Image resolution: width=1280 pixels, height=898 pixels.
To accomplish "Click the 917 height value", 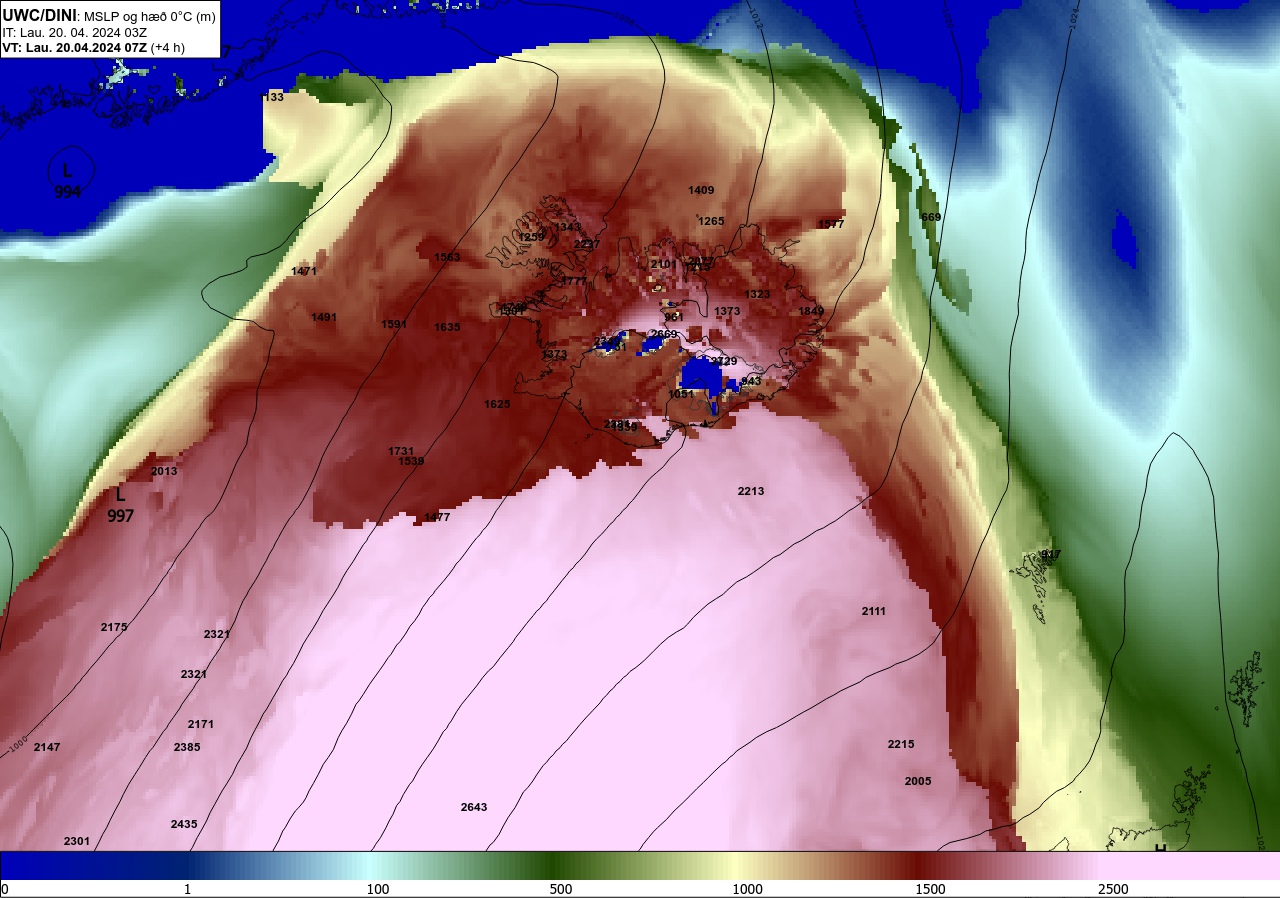I will click(1050, 554).
